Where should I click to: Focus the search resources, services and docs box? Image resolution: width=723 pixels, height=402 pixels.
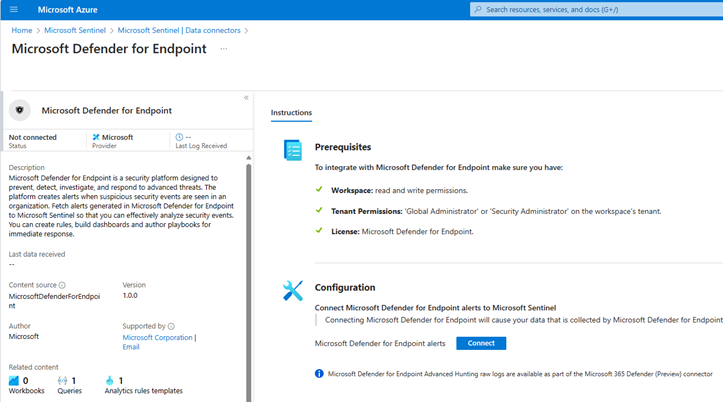click(596, 9)
